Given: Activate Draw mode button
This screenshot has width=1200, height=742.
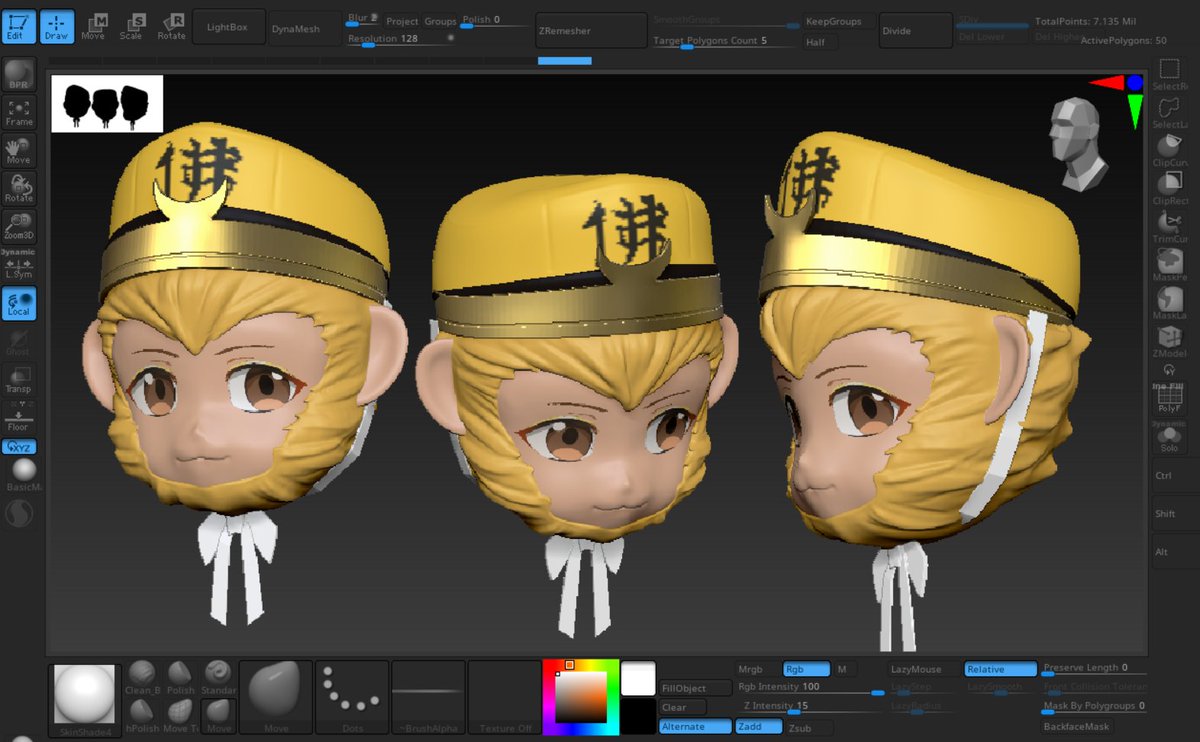Looking at the screenshot, I should (x=57, y=27).
